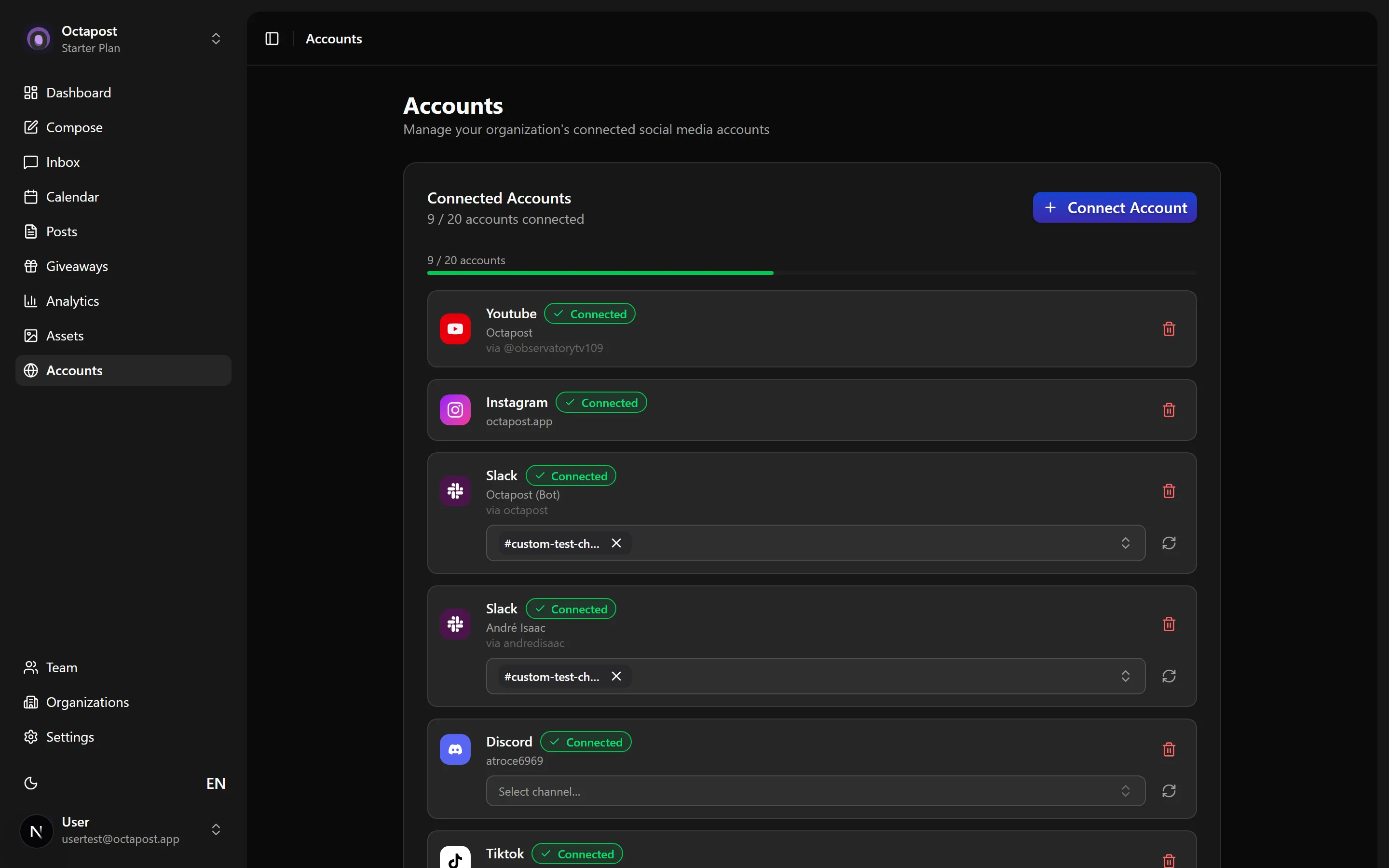The image size is (1389, 868).
Task: Delete the Tiktok account
Action: click(1169, 861)
